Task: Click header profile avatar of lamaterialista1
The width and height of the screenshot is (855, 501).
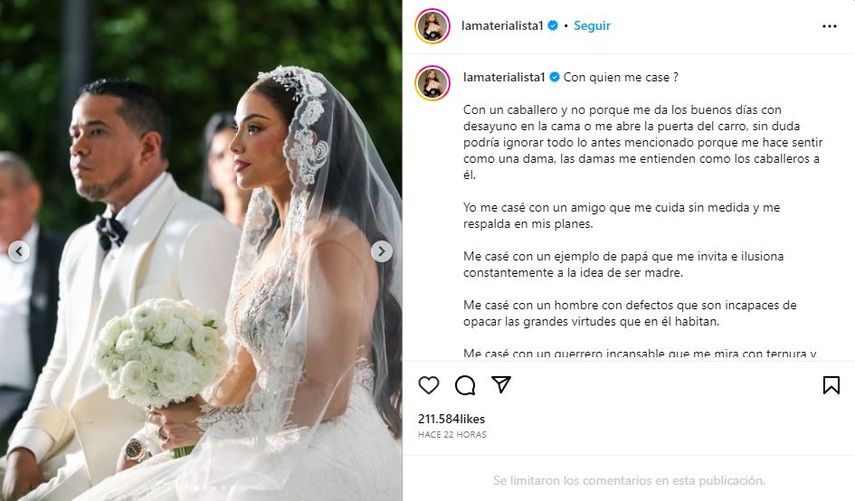Action: click(x=432, y=26)
